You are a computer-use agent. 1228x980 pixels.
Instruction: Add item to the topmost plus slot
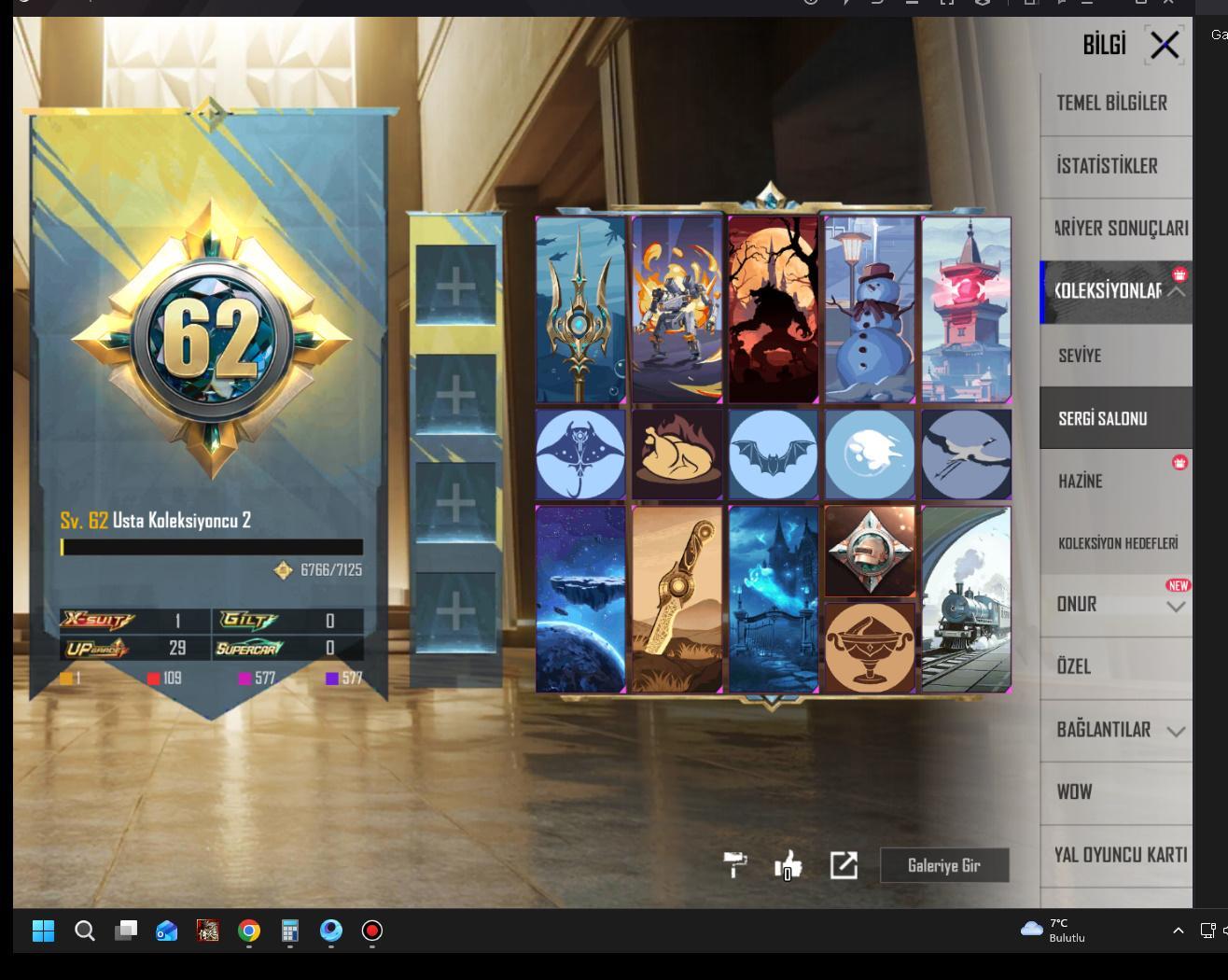point(455,286)
